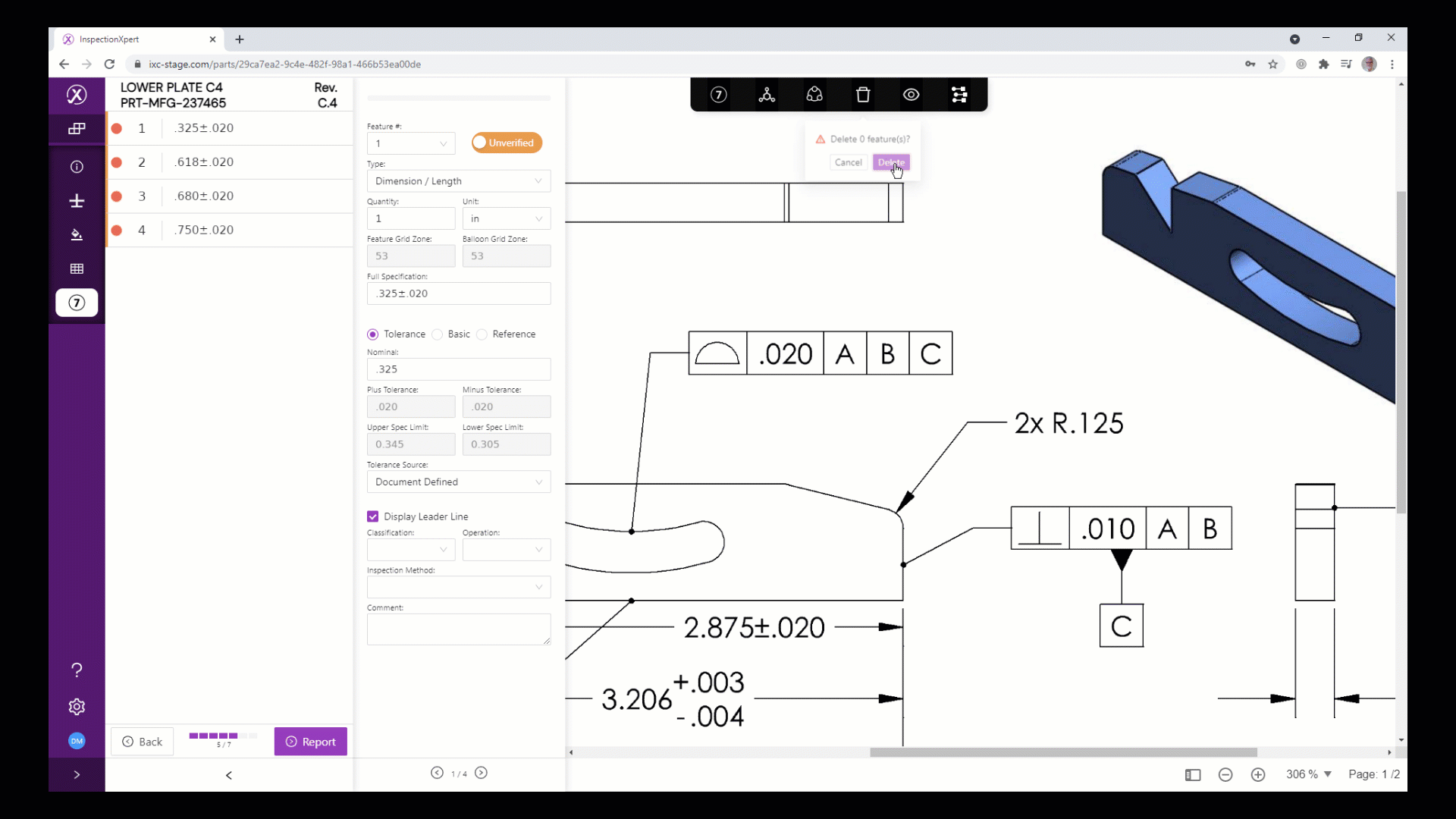The width and height of the screenshot is (1456, 819).
Task: Click the Report button
Action: pos(312,741)
